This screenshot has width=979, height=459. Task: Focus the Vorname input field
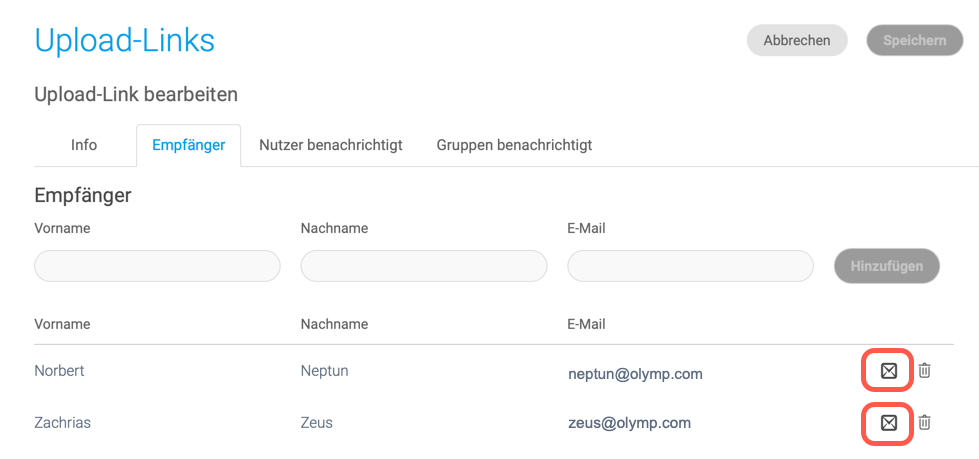[x=157, y=267]
